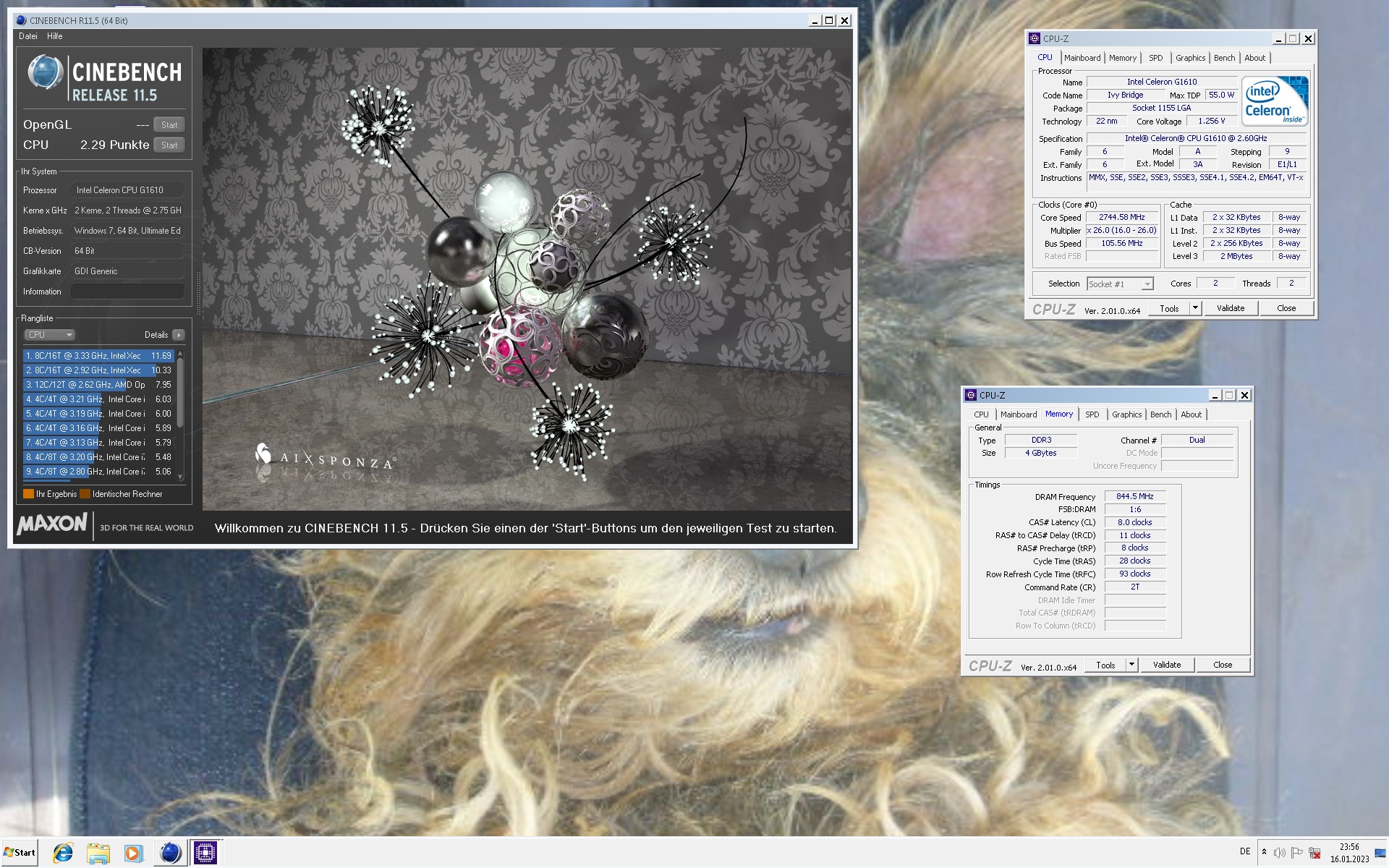Open Memory tab in upper CPU-Z window
This screenshot has height=868, width=1389.
pyautogui.click(x=1123, y=58)
